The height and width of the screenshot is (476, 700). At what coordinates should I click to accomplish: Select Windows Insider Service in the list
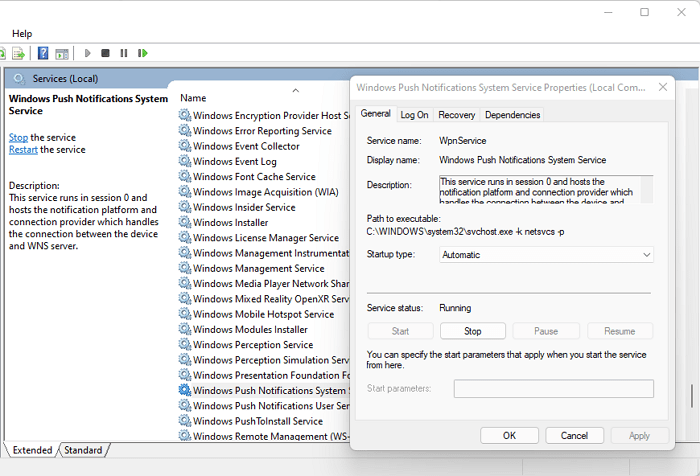click(244, 207)
